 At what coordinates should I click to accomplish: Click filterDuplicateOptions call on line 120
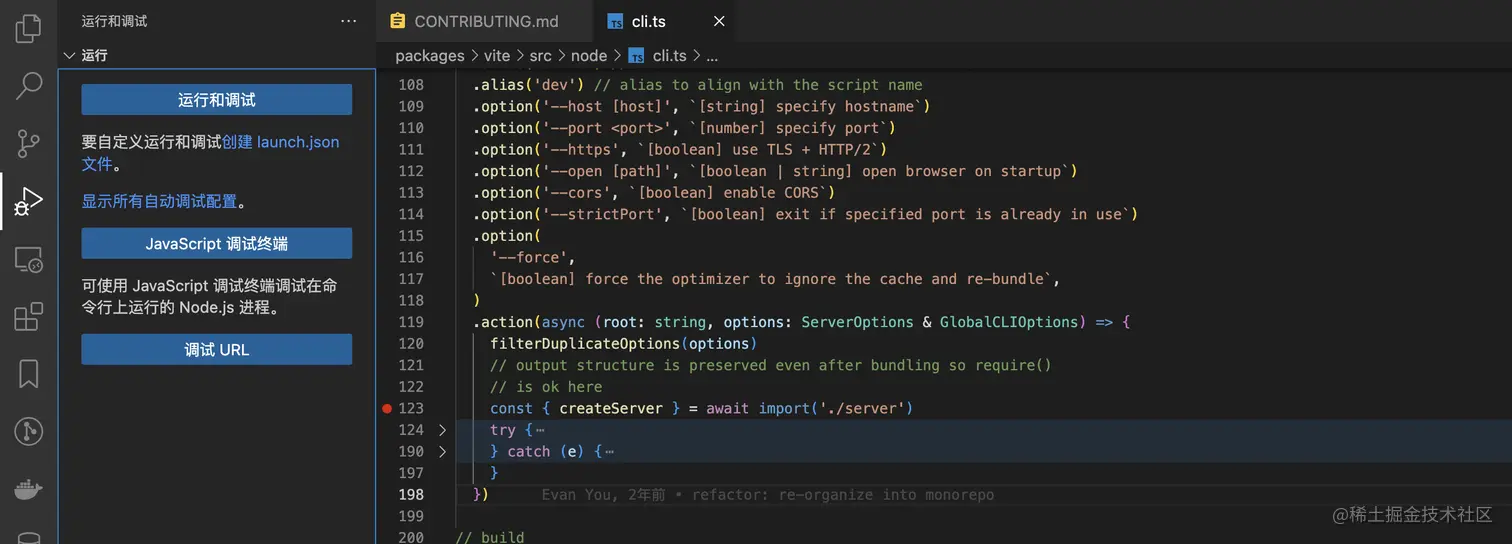[x=585, y=343]
